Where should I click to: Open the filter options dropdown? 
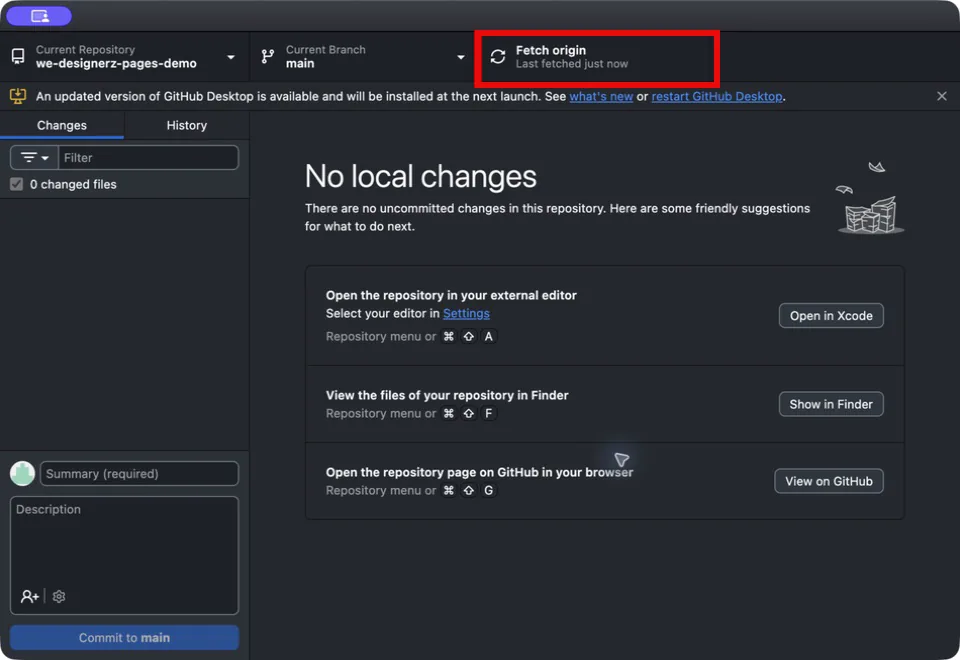point(34,158)
